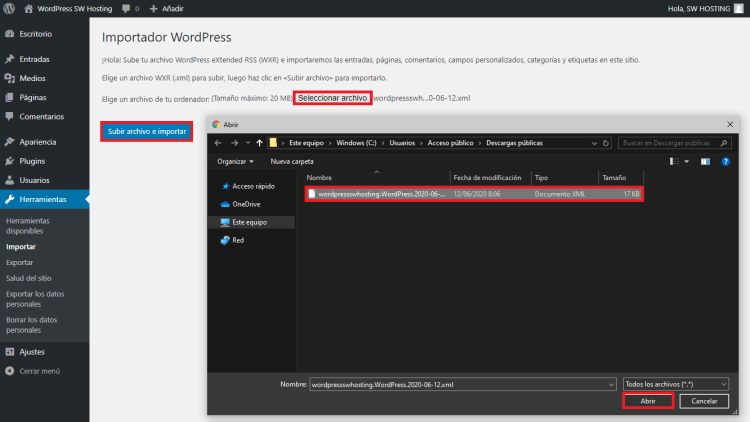Image resolution: width=750 pixels, height=422 pixels.
Task: Click Descargas públicas in the path bar
Action: tap(514, 143)
